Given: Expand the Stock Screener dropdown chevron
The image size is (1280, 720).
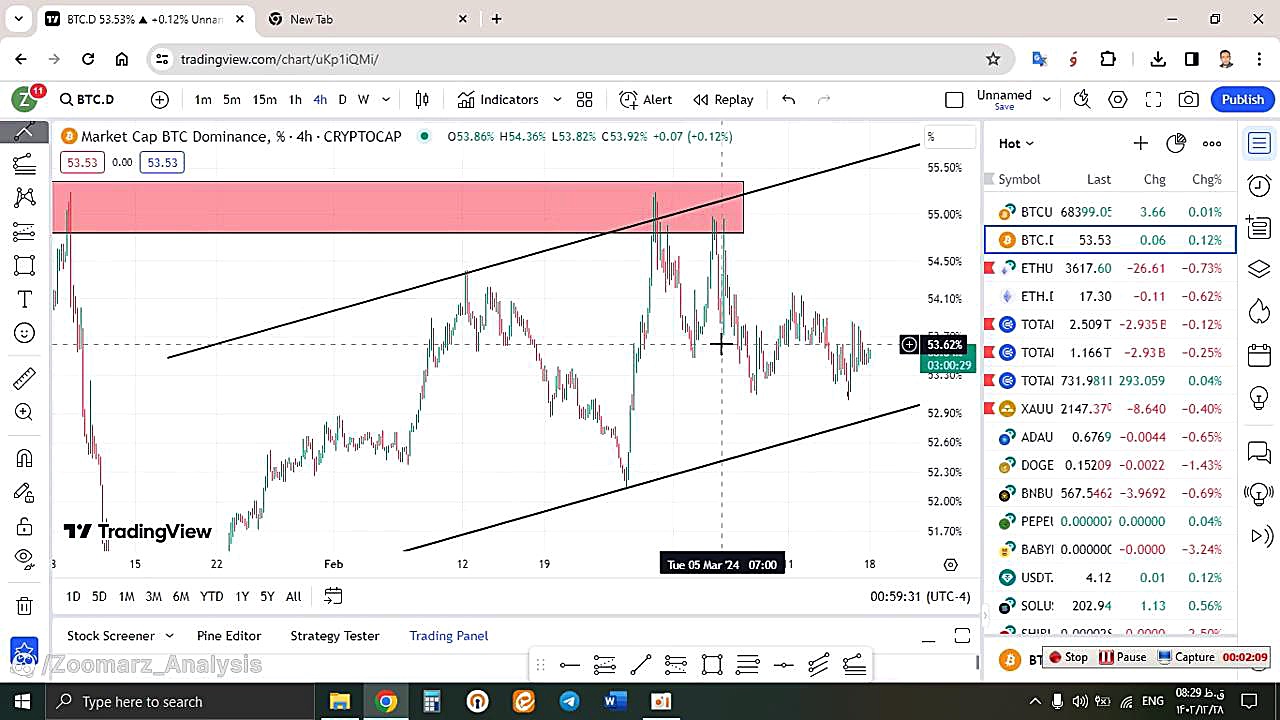Looking at the screenshot, I should point(169,635).
